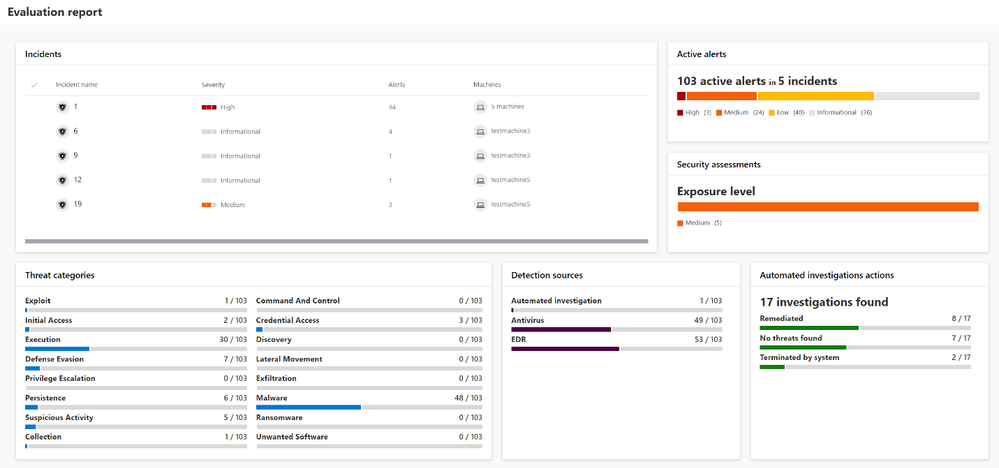
Task: Click the shield icon for incident 9
Action: (62, 155)
